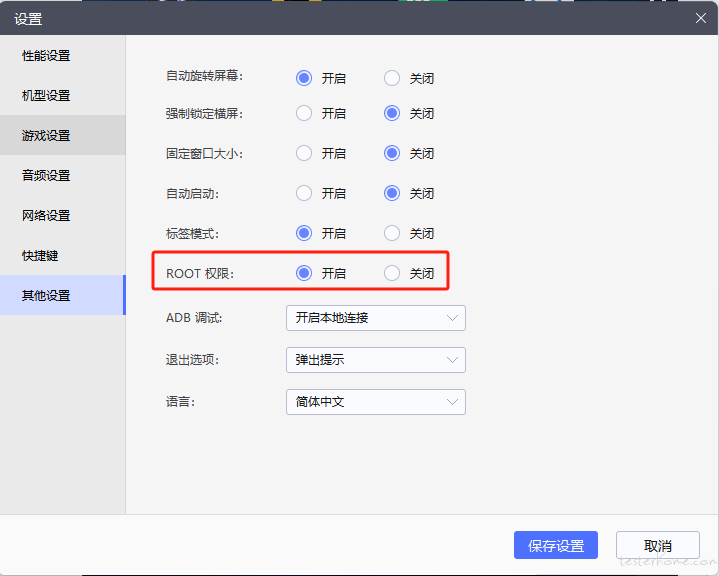Turn on 固定窗口大小 via 开启

pos(304,153)
